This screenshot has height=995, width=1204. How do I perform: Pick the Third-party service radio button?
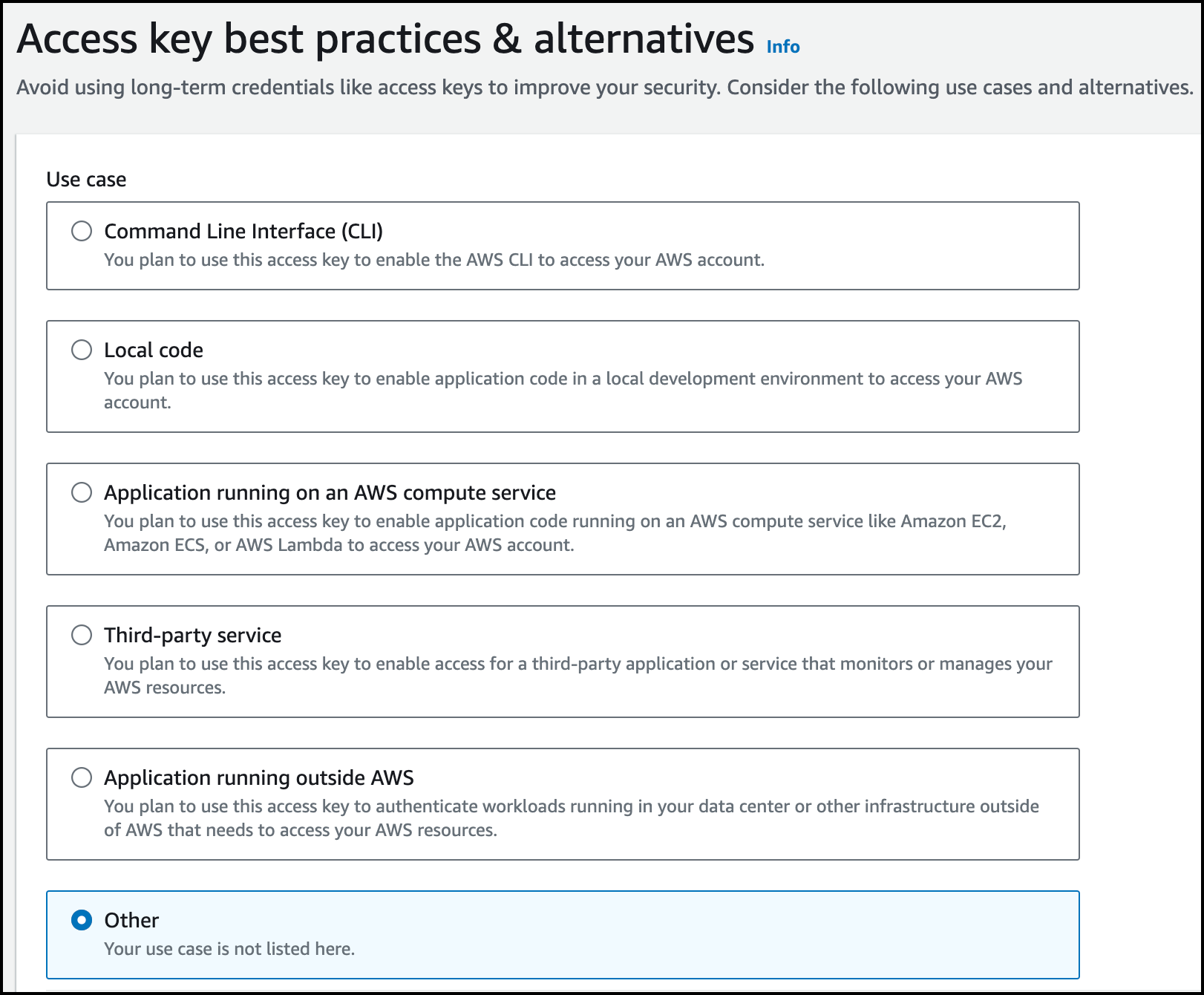pyautogui.click(x=82, y=635)
